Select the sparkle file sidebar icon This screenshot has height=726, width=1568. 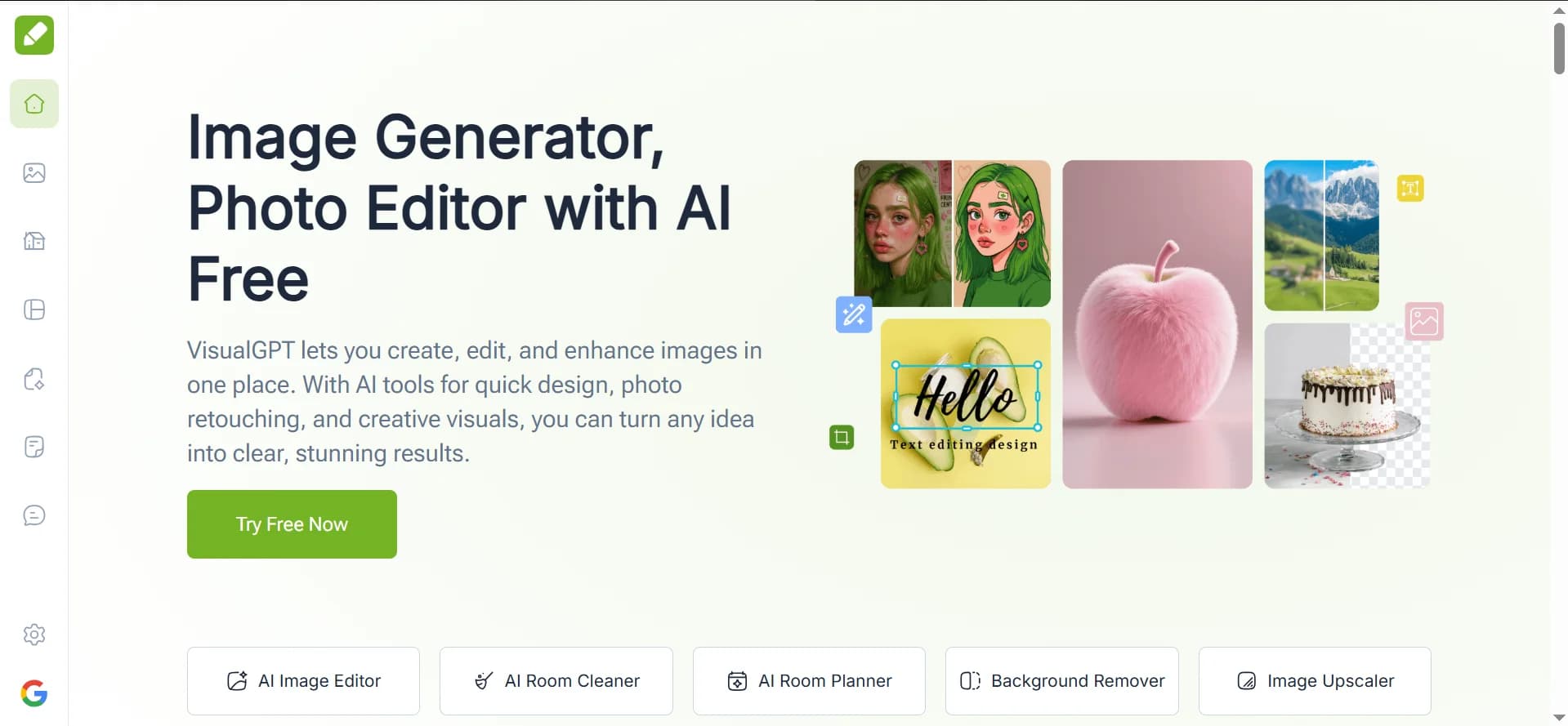(34, 378)
